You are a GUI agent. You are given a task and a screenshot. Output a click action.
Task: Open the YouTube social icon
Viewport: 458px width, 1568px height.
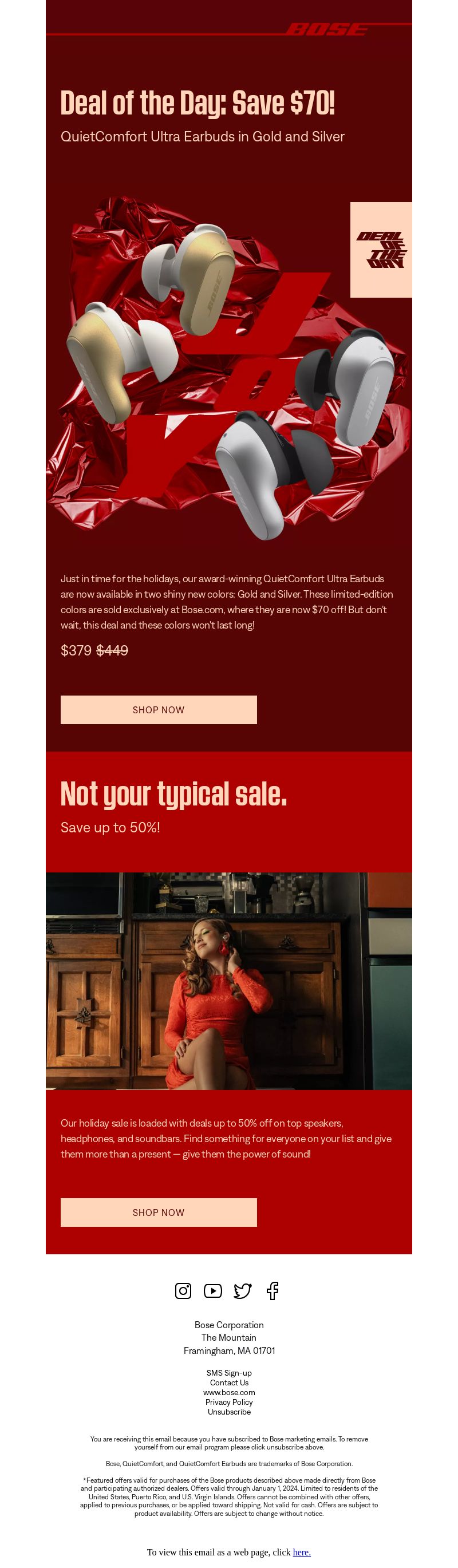pyautogui.click(x=212, y=1290)
